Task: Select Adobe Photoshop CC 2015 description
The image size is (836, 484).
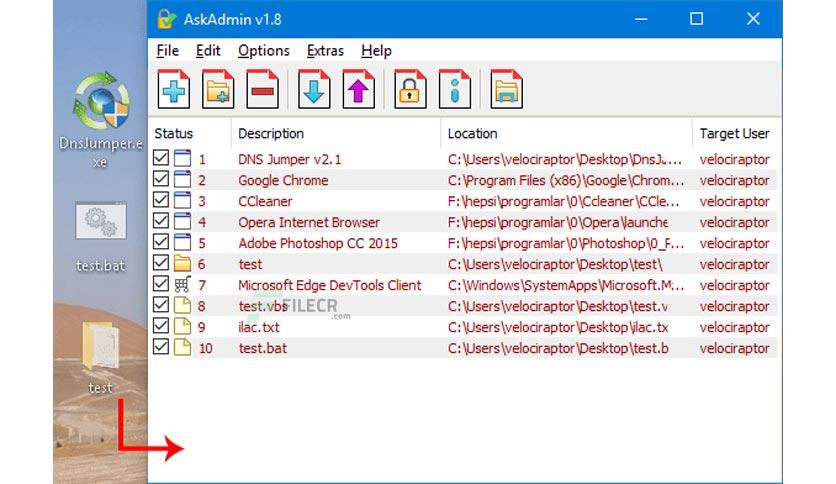Action: click(318, 244)
